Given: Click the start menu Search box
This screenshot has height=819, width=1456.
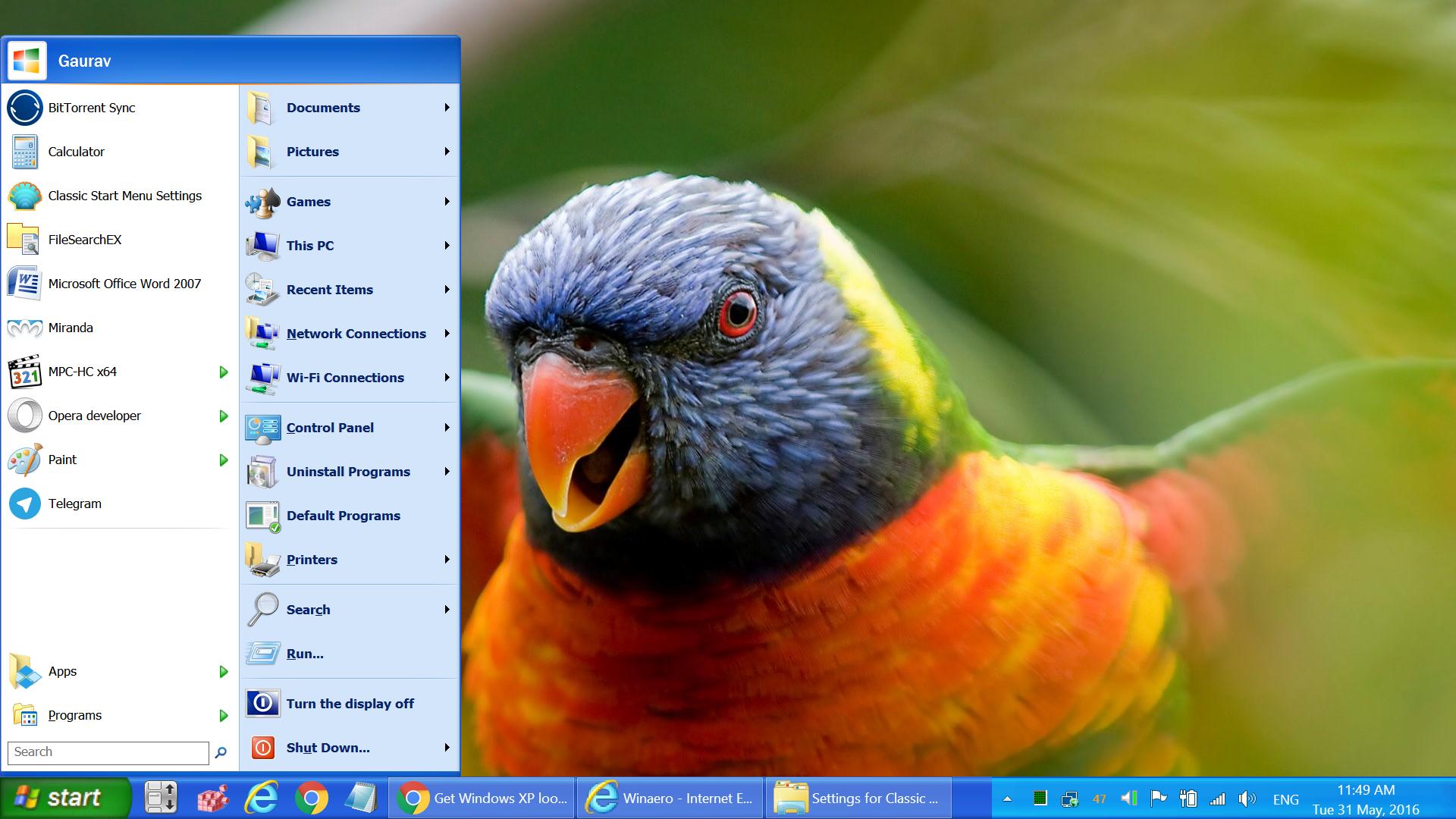Looking at the screenshot, I should [x=108, y=752].
